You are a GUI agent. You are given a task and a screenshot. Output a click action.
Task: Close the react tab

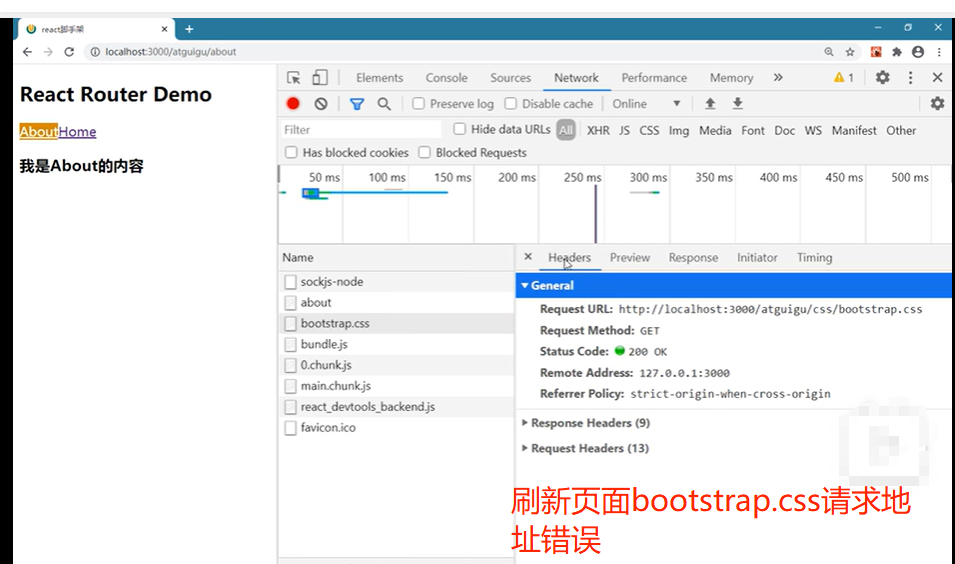[x=164, y=29]
